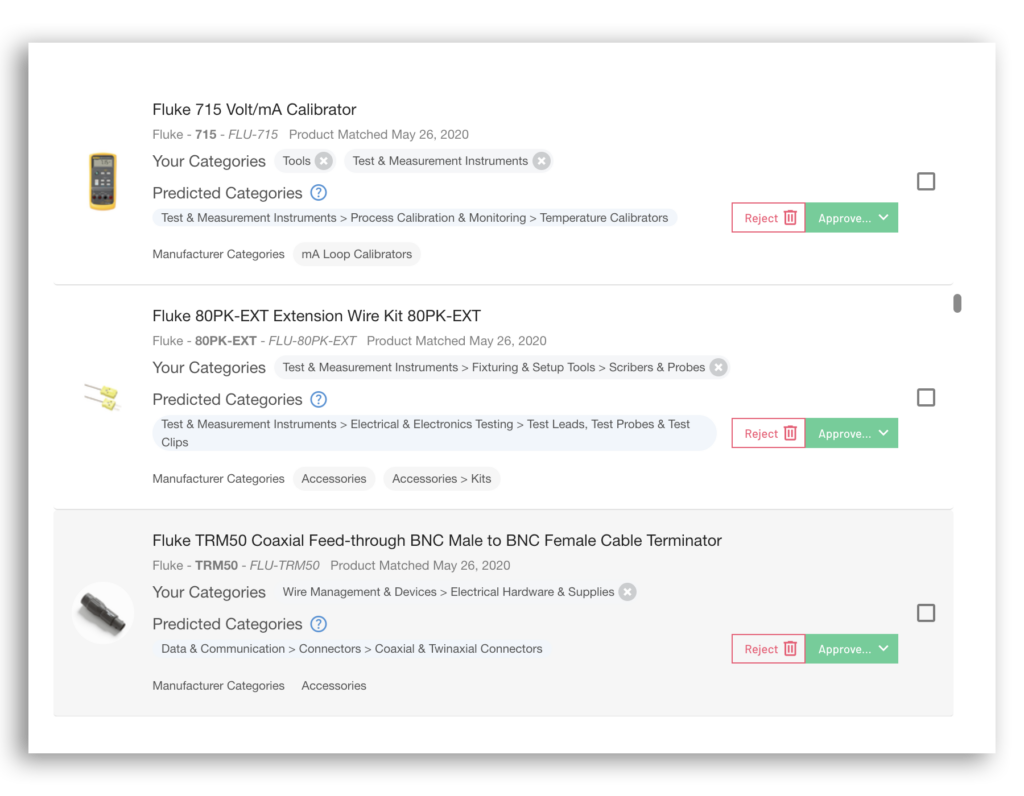Image resolution: width=1024 pixels, height=796 pixels.
Task: Check the TRM50 Cable Terminator checkbox
Action: click(x=926, y=613)
